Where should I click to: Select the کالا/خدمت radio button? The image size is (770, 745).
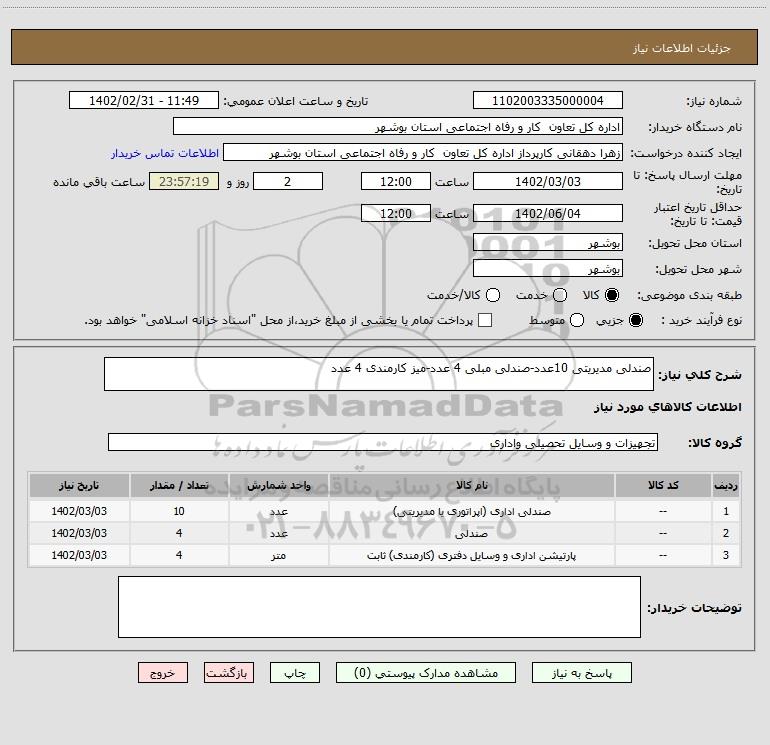493,295
